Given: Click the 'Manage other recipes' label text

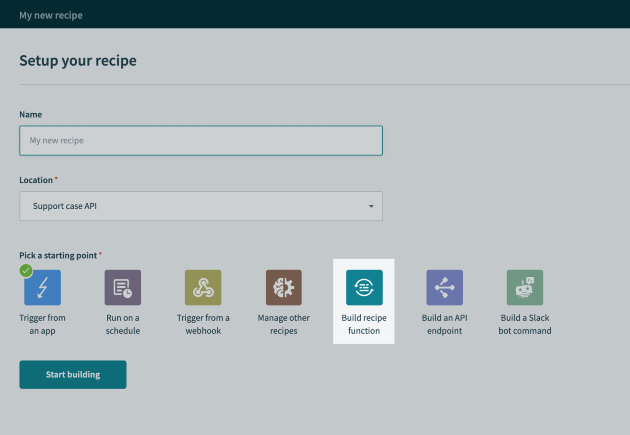Looking at the screenshot, I should (x=284, y=324).
